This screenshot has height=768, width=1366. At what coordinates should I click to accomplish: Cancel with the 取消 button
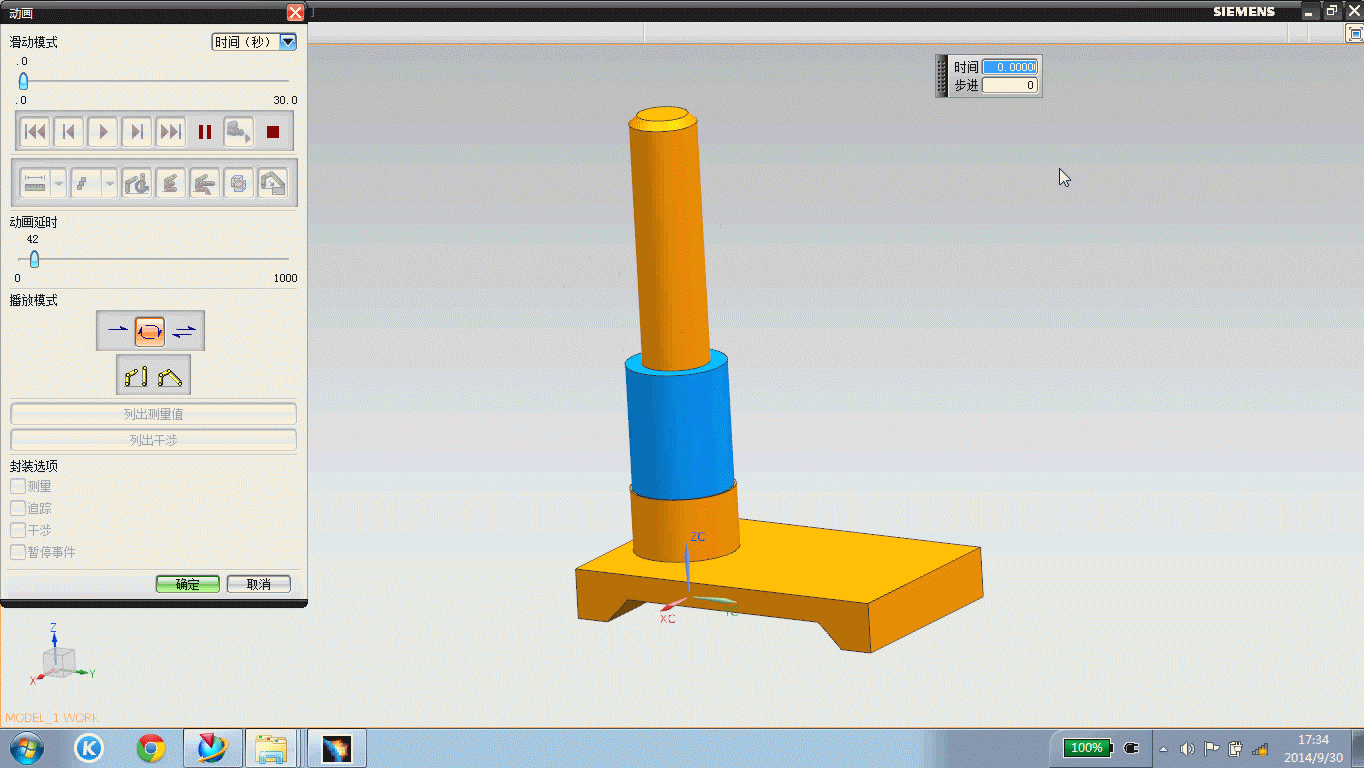click(x=259, y=584)
